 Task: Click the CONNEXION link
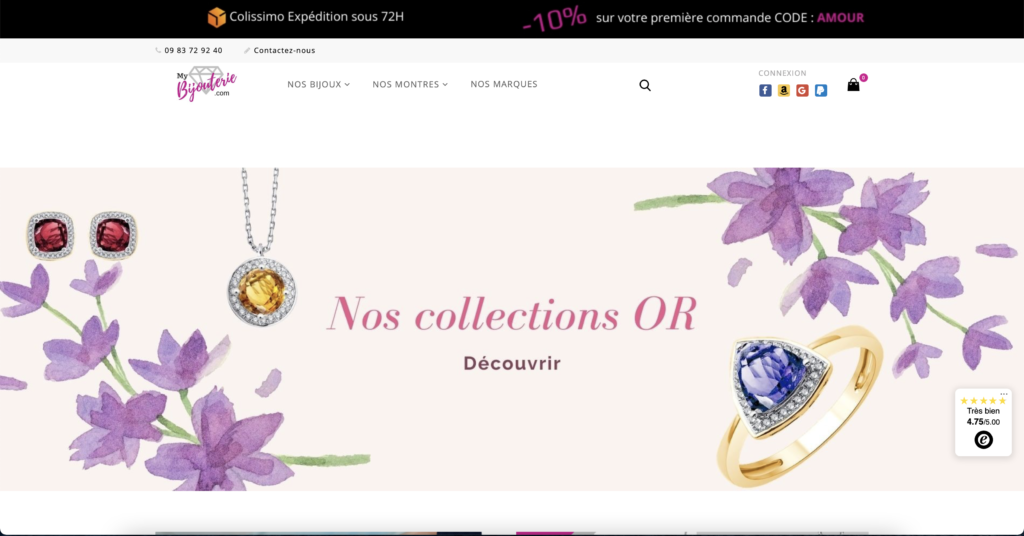point(782,73)
